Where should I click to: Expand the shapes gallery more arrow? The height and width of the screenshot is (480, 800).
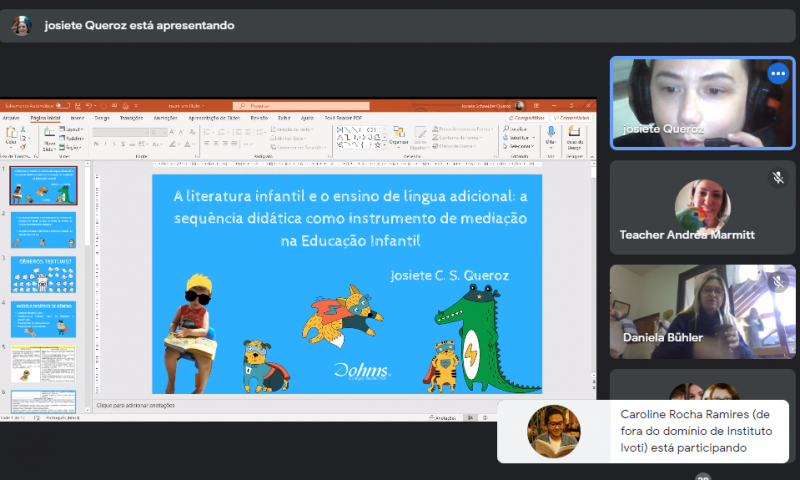[384, 146]
